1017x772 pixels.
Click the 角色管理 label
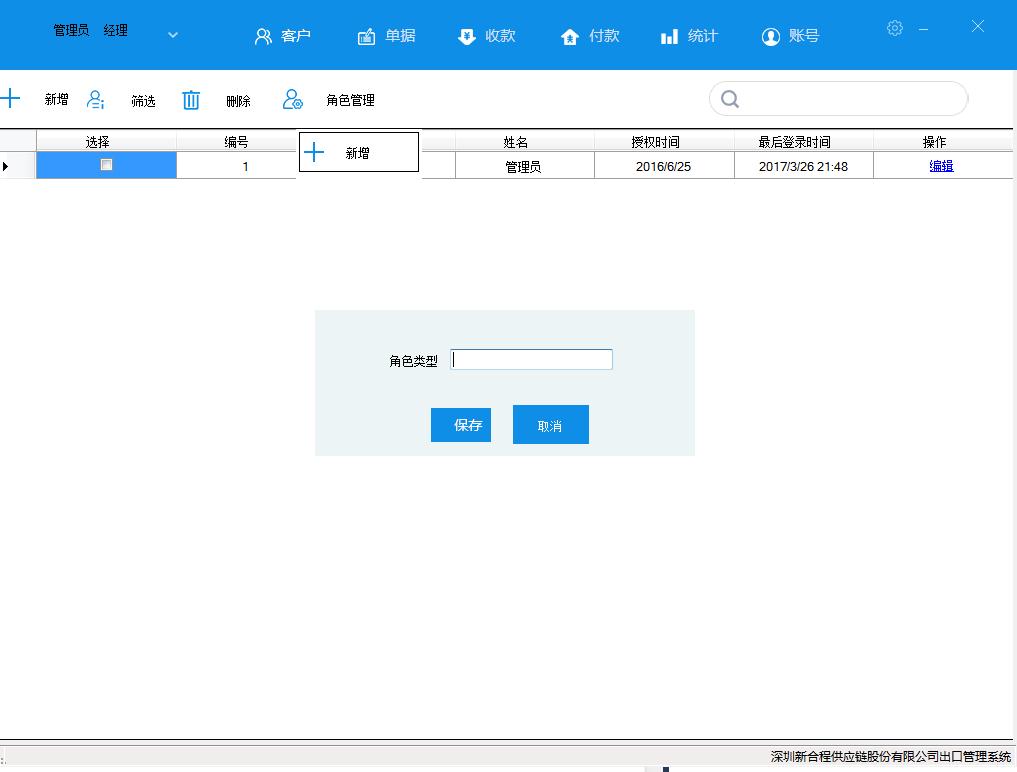pyautogui.click(x=350, y=100)
